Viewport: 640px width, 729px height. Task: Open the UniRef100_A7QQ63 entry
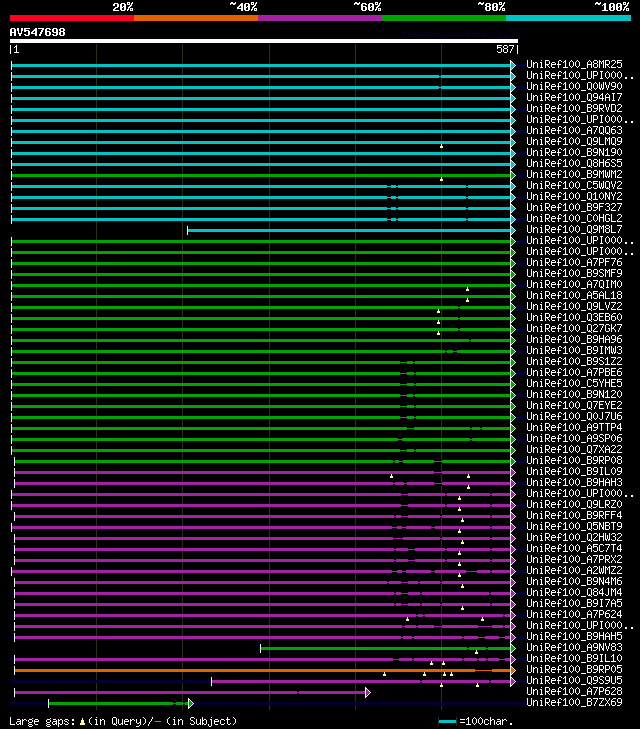(x=574, y=131)
